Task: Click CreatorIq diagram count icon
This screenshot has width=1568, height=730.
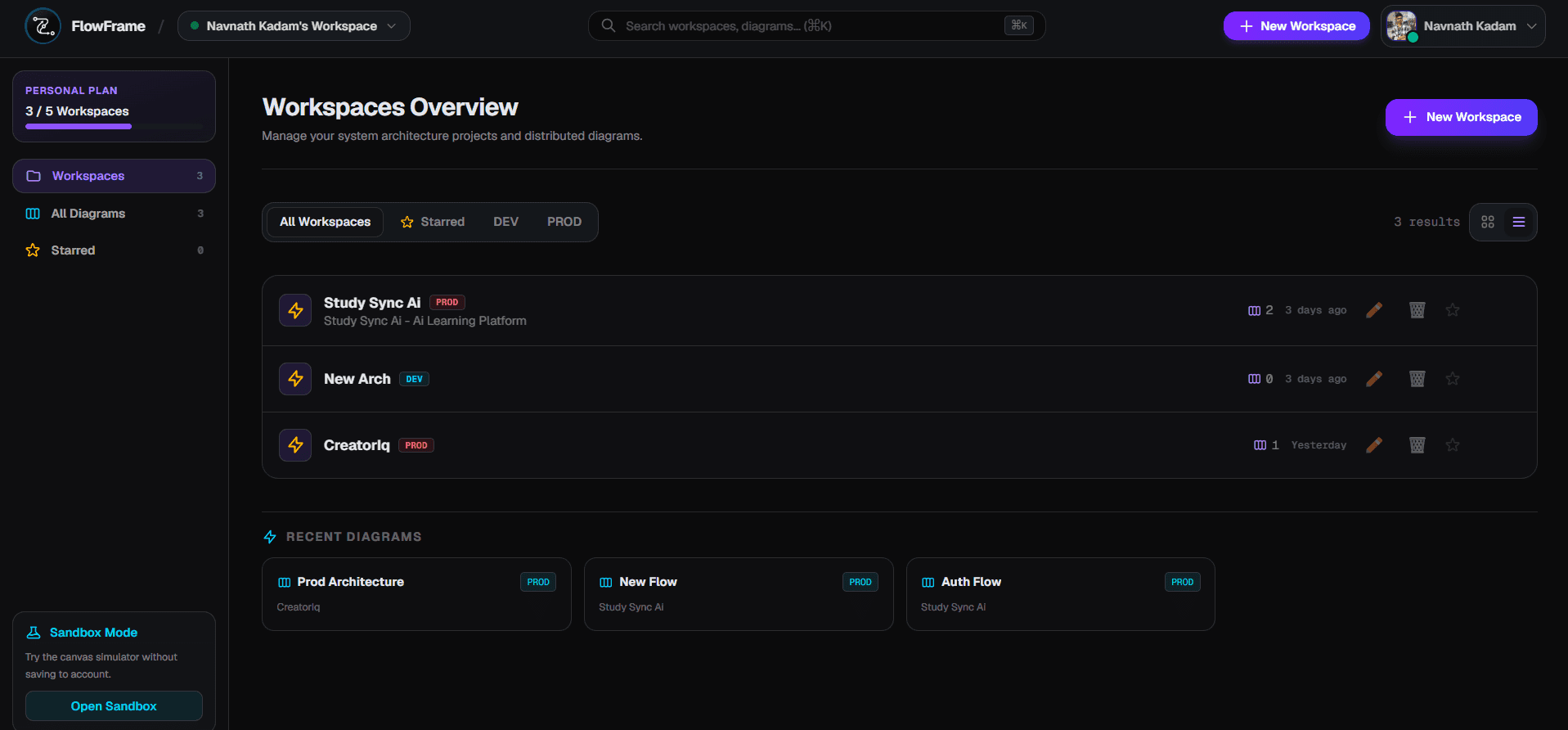Action: click(x=1260, y=445)
